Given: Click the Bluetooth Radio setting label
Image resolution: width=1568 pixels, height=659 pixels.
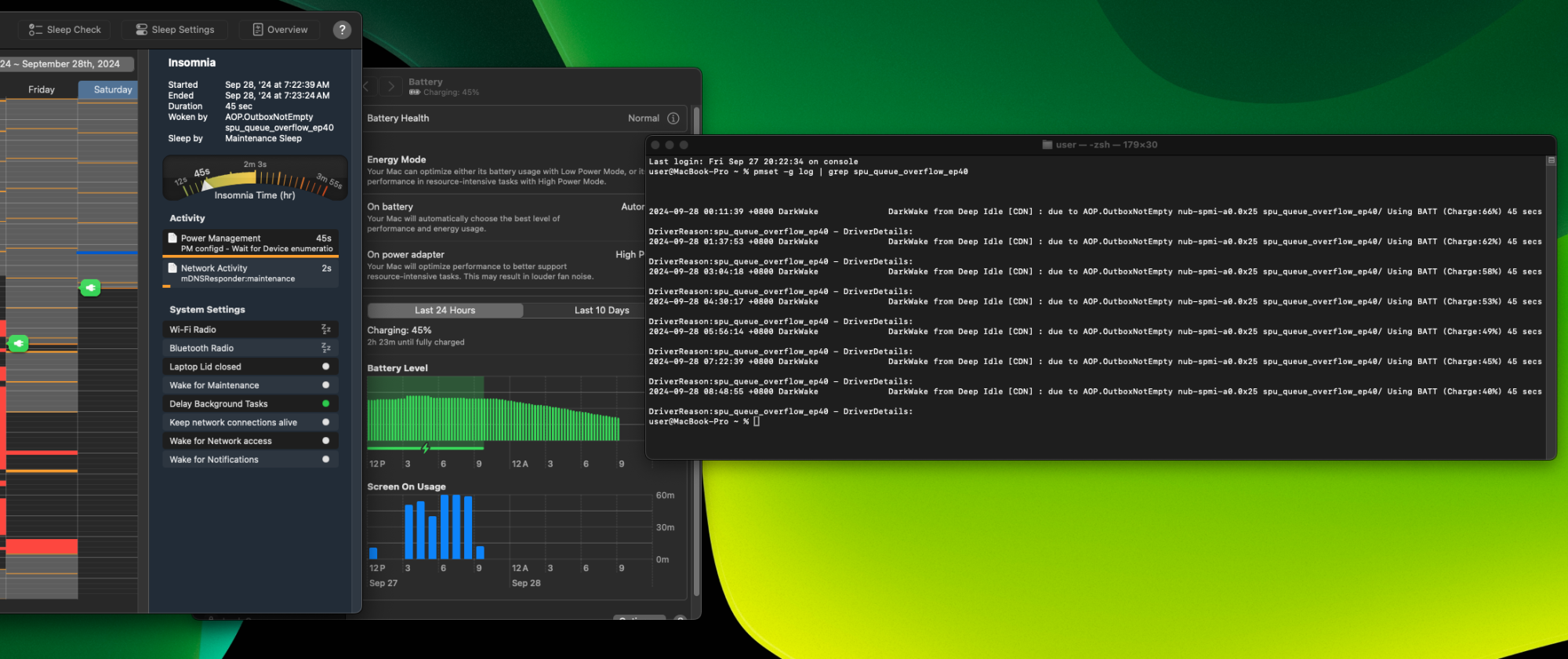Looking at the screenshot, I should [x=201, y=348].
